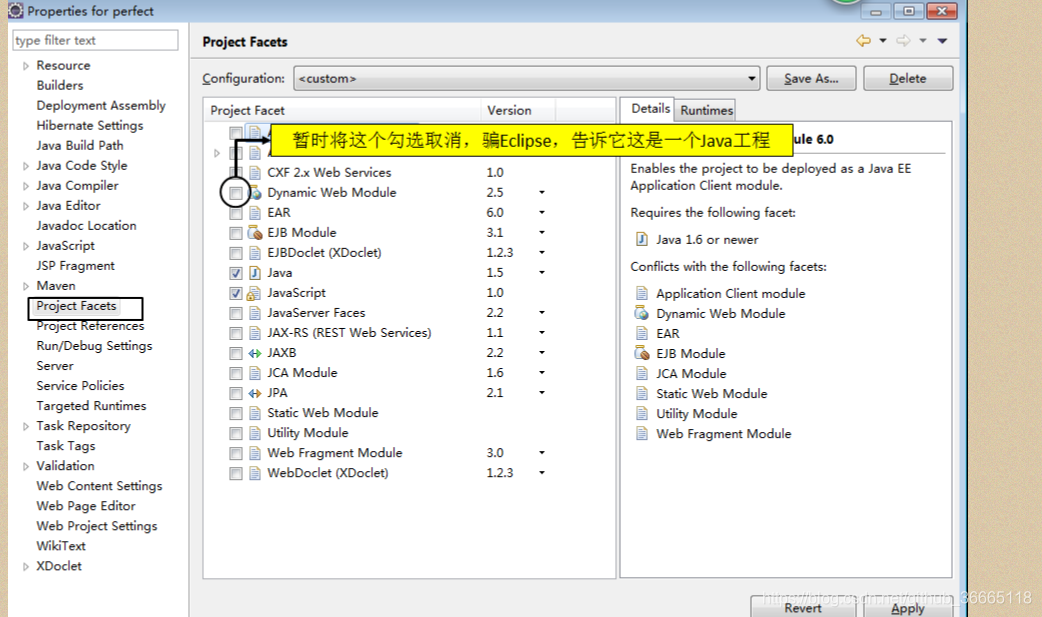Click the CXF 2.x Web Services icon
The height and width of the screenshot is (617, 1042).
point(255,173)
